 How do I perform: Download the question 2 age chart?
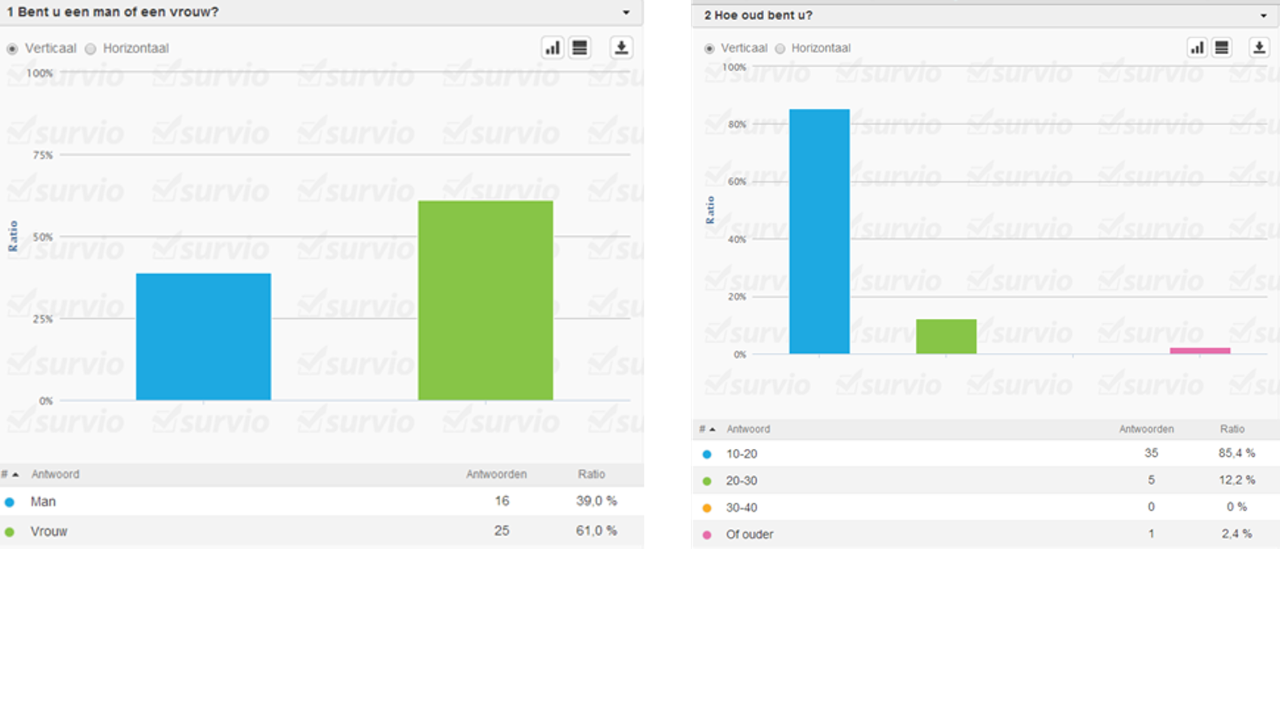(1259, 48)
